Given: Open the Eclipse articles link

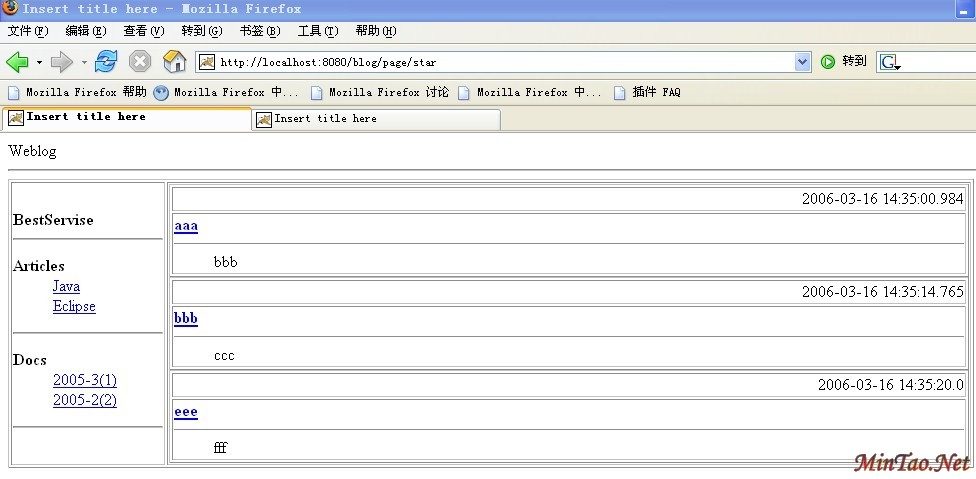Looking at the screenshot, I should tap(74, 307).
